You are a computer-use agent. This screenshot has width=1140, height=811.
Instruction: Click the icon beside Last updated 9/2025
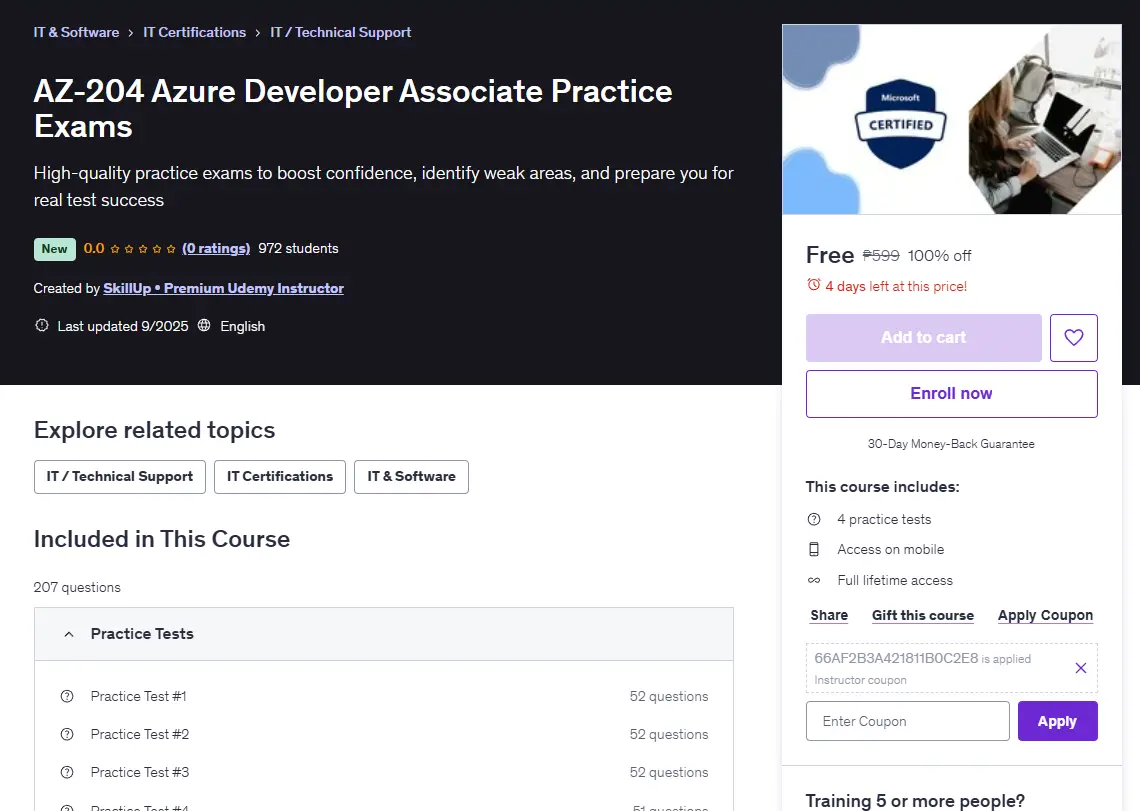41,326
